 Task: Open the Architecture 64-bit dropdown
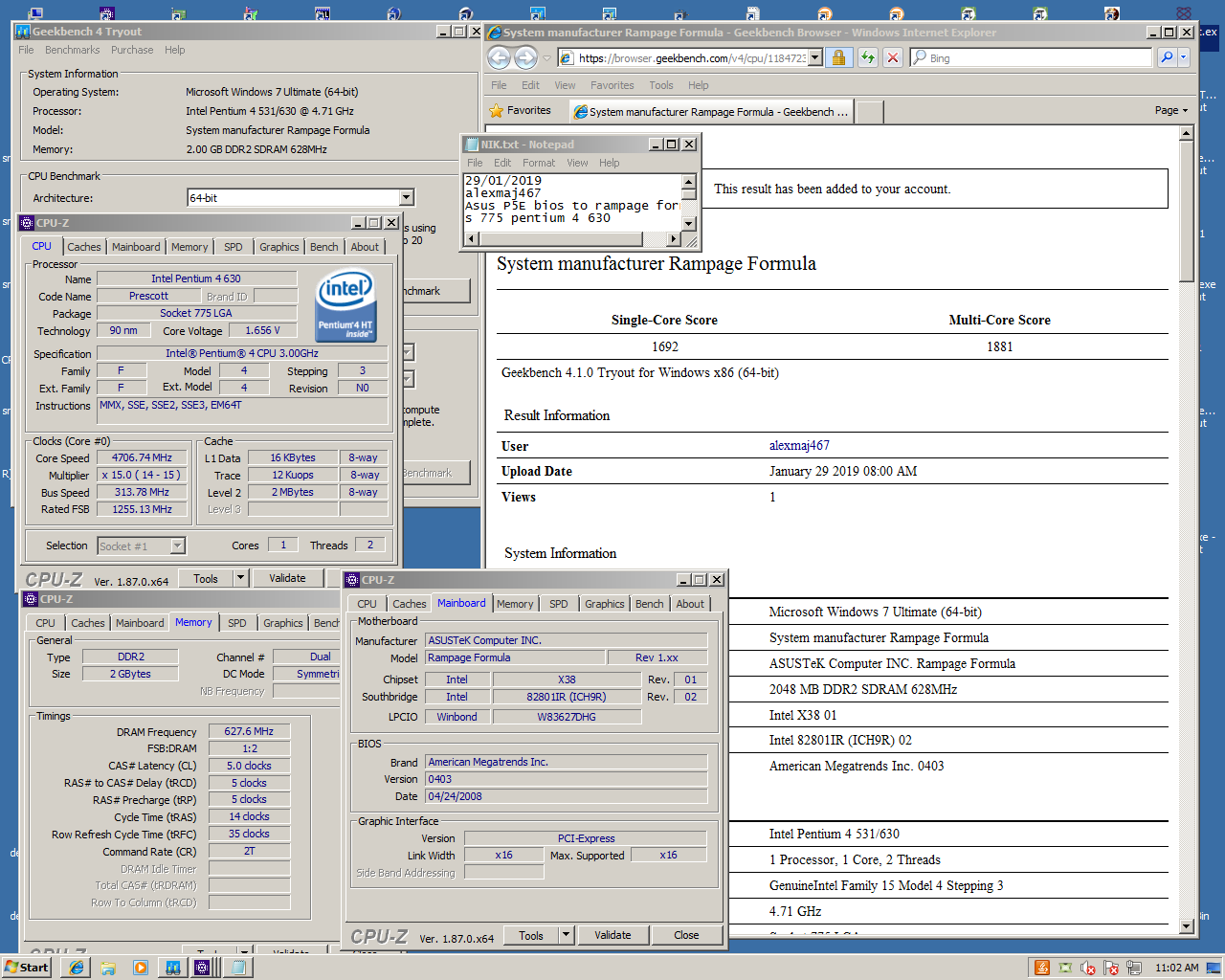pos(407,197)
